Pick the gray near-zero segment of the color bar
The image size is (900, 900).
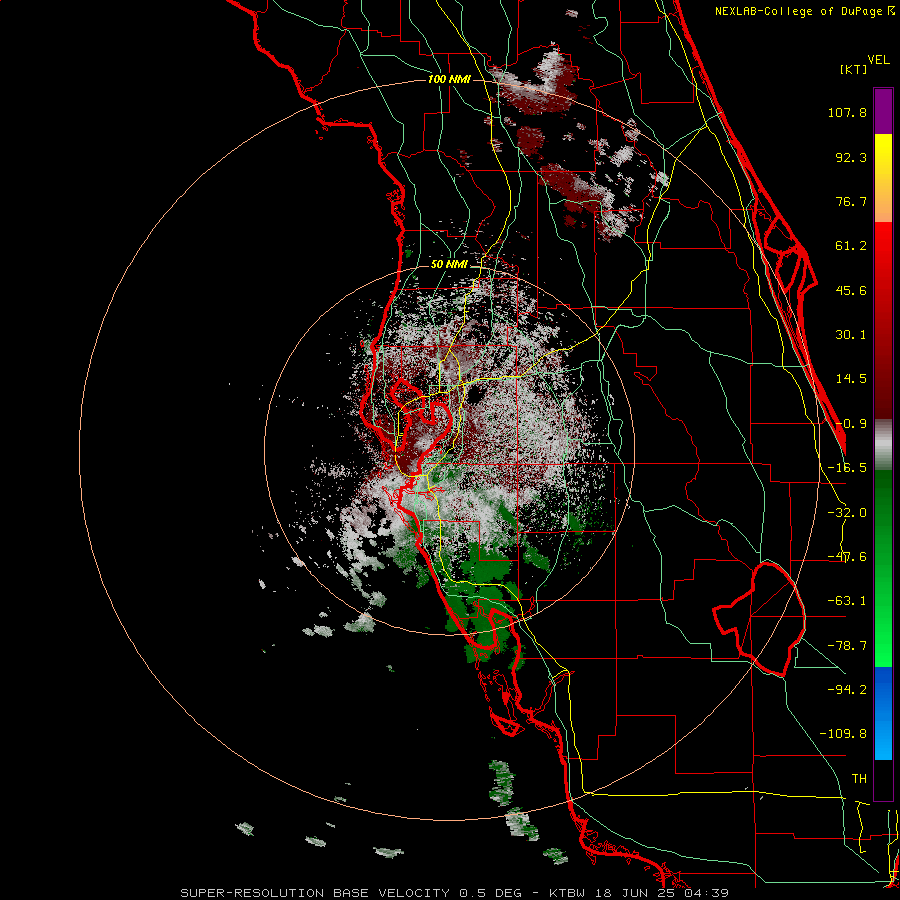pyautogui.click(x=883, y=444)
